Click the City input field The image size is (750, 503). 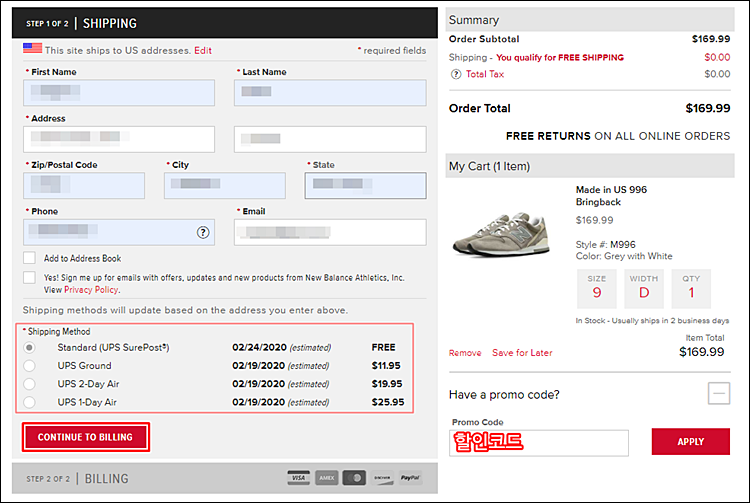pyautogui.click(x=225, y=186)
